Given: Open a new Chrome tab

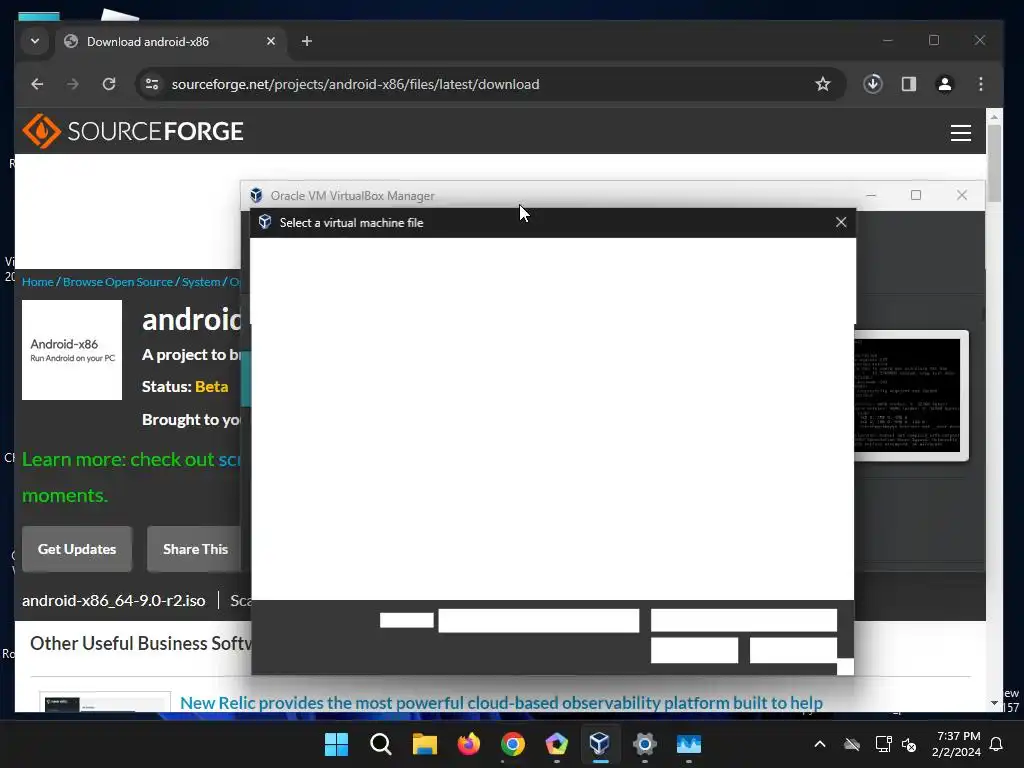Looking at the screenshot, I should pos(307,41).
